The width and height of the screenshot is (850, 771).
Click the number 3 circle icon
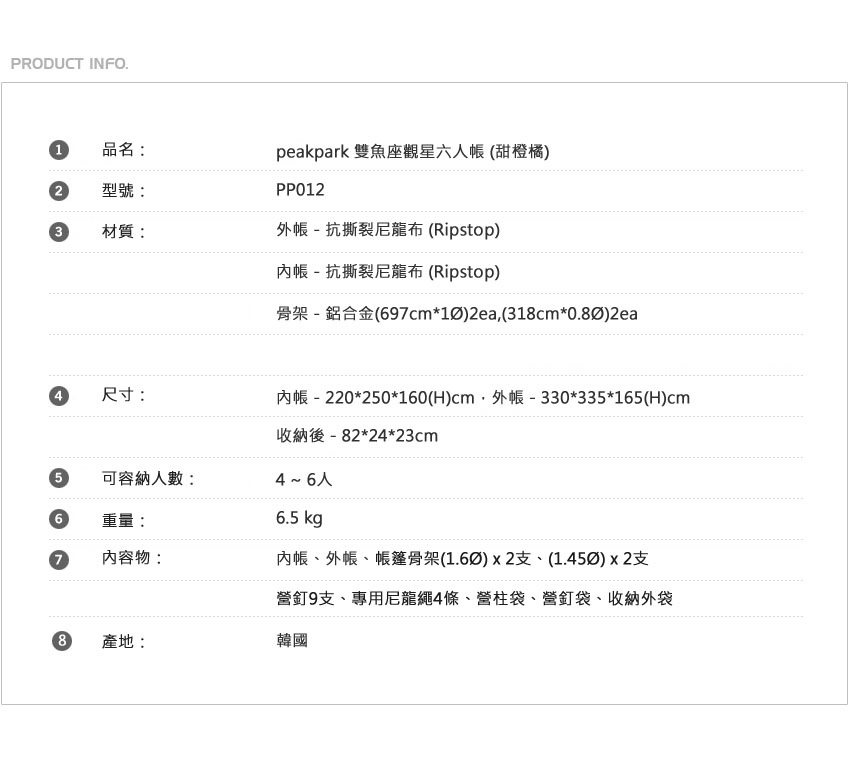(x=59, y=232)
